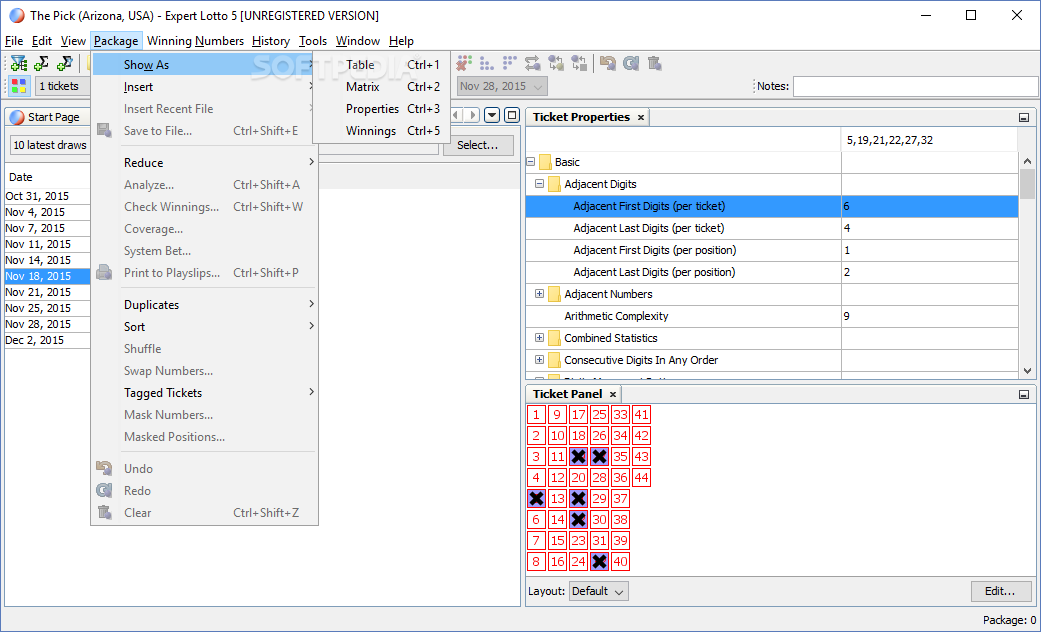
Task: Click the scroll-tabs-right arrow icon
Action: click(471, 116)
